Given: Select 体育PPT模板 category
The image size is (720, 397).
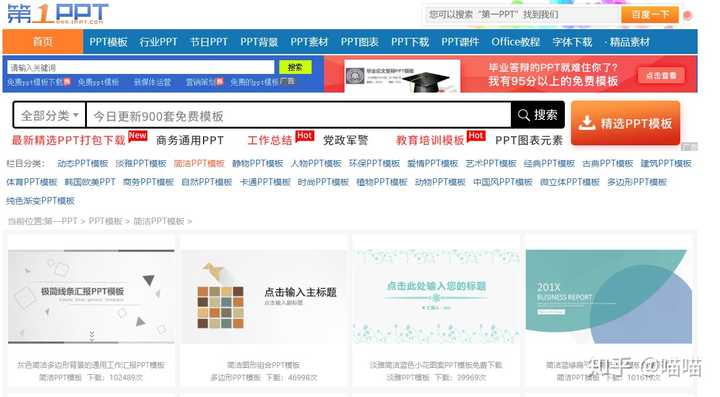Looking at the screenshot, I should pos(32,182).
